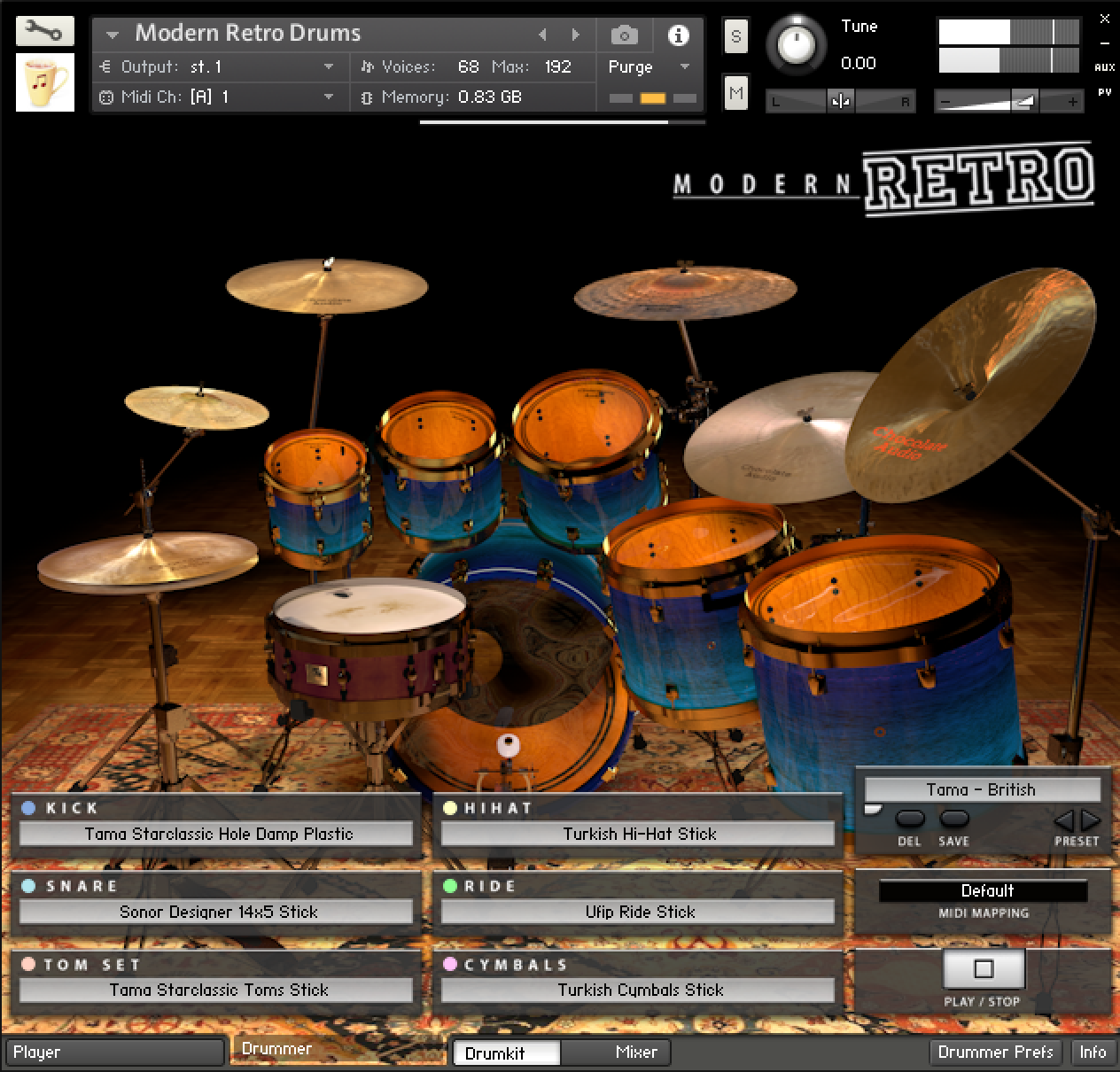Delete the preset with DEL button
The height and width of the screenshot is (1072, 1120).
(910, 820)
